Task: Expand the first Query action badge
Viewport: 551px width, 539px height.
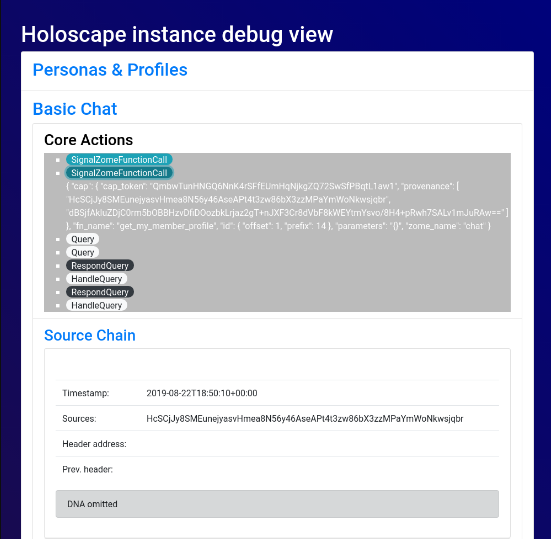Action: [x=83, y=239]
